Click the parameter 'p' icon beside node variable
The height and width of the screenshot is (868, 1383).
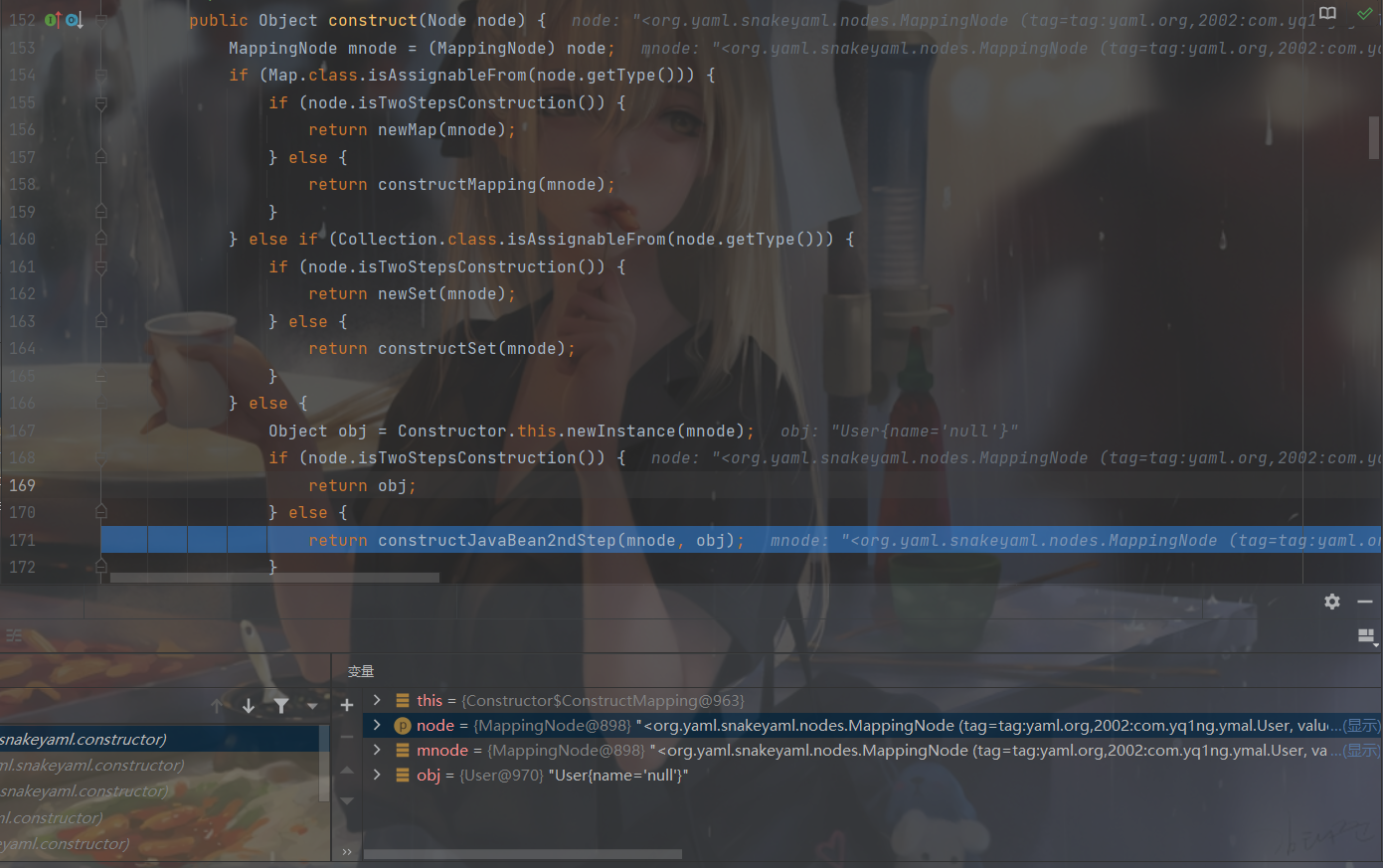(x=403, y=726)
